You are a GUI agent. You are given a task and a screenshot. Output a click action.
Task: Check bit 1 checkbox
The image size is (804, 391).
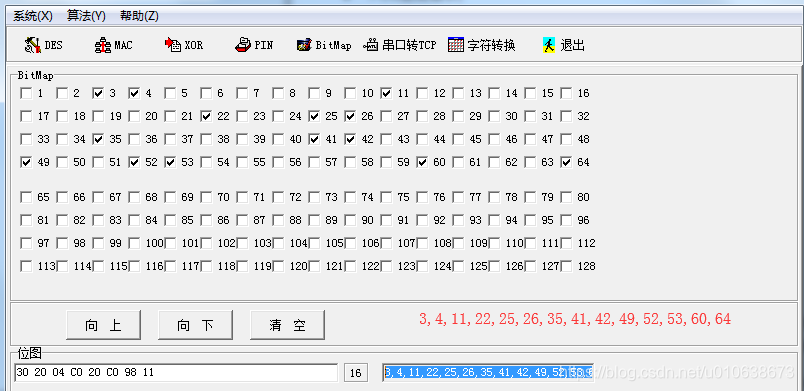26,93
